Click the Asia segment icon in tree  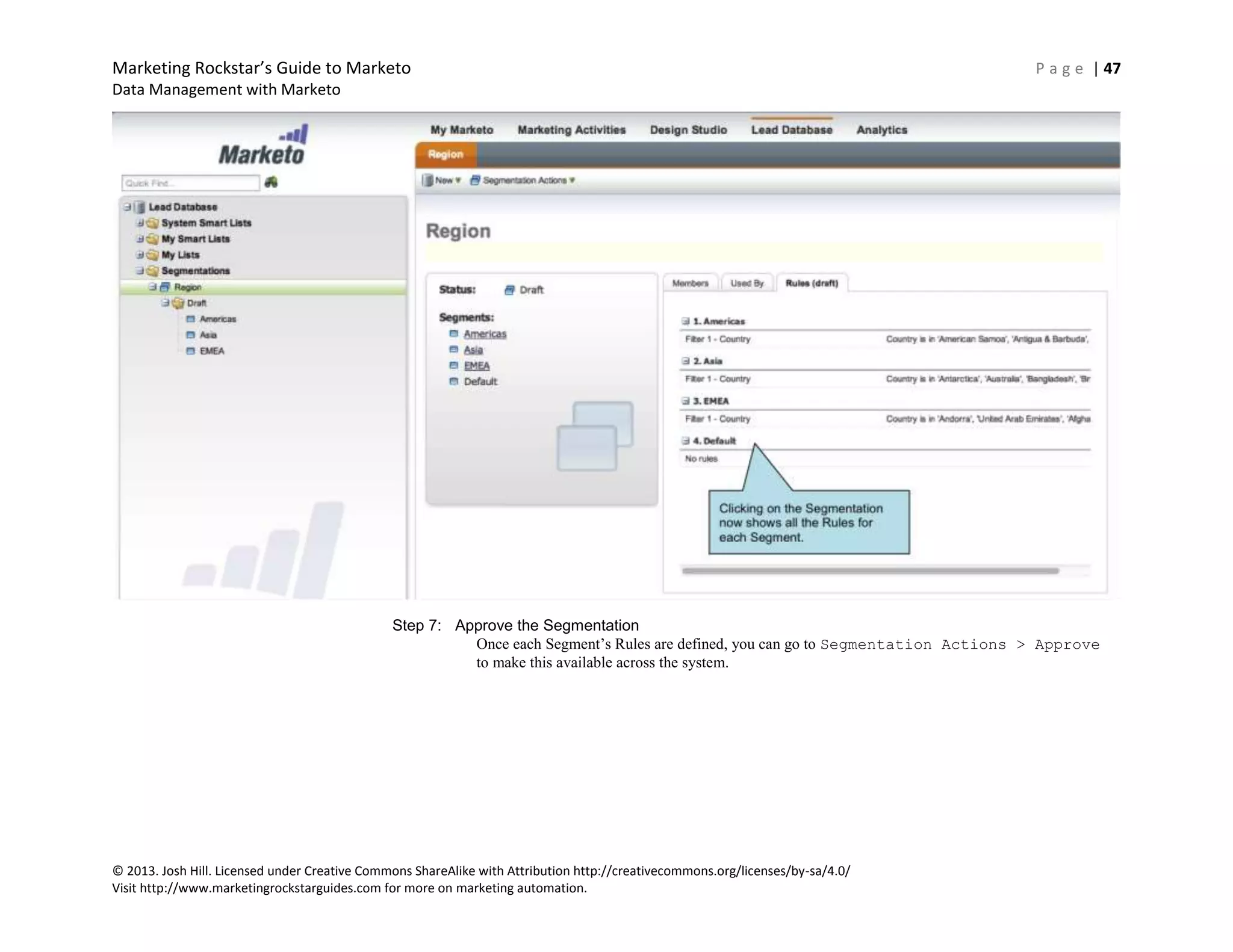tap(190, 335)
